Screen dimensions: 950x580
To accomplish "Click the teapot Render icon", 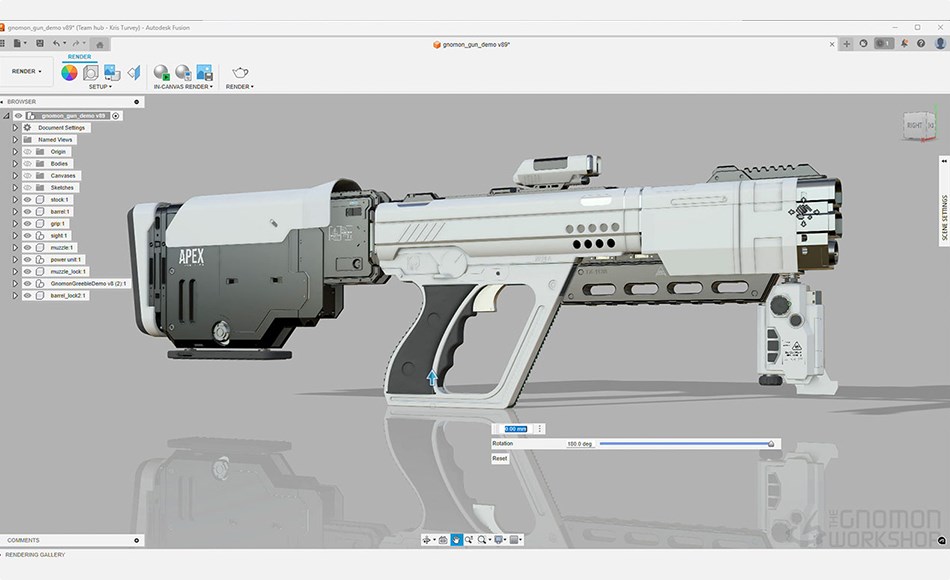I will coord(240,72).
